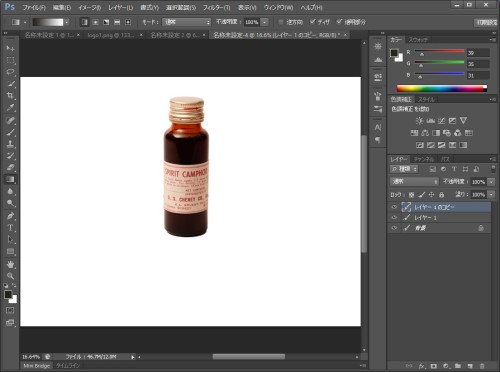
Task: Add a Channel Mixer adjustment
Action: tap(458, 133)
